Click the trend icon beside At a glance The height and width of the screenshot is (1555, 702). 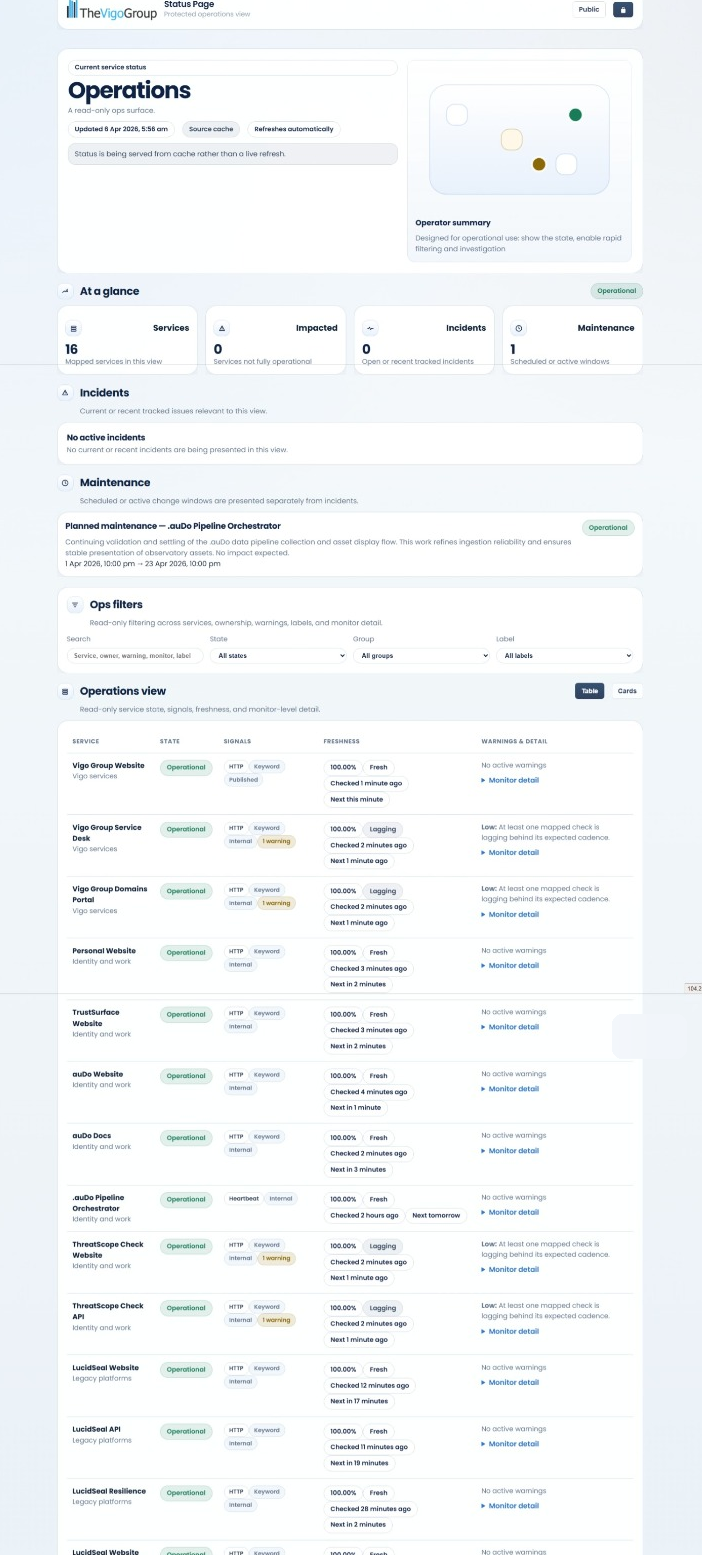tap(66, 291)
